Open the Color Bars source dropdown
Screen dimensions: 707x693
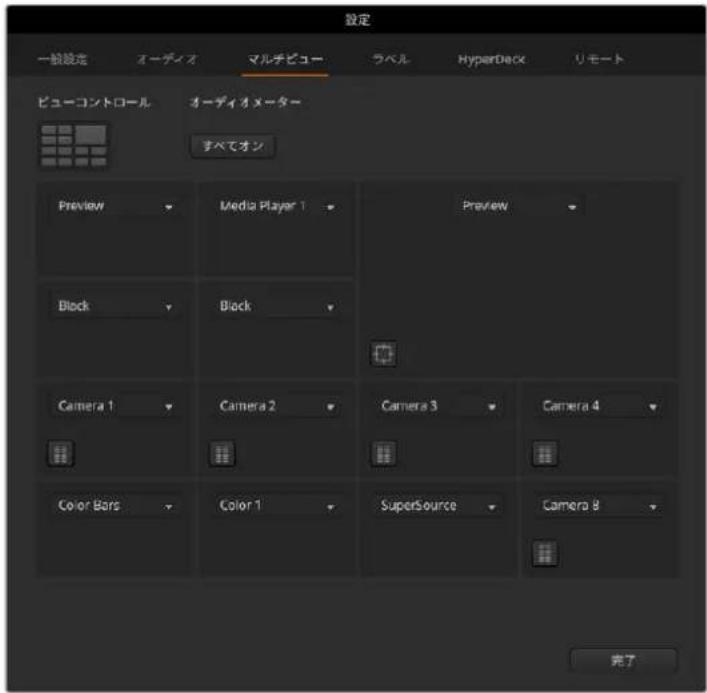click(x=115, y=506)
